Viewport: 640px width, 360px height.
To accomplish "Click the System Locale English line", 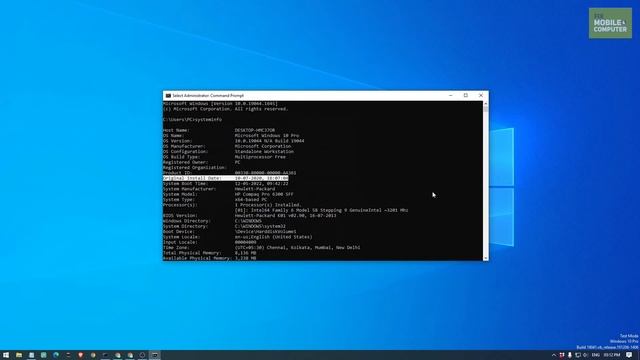I will pos(238,237).
